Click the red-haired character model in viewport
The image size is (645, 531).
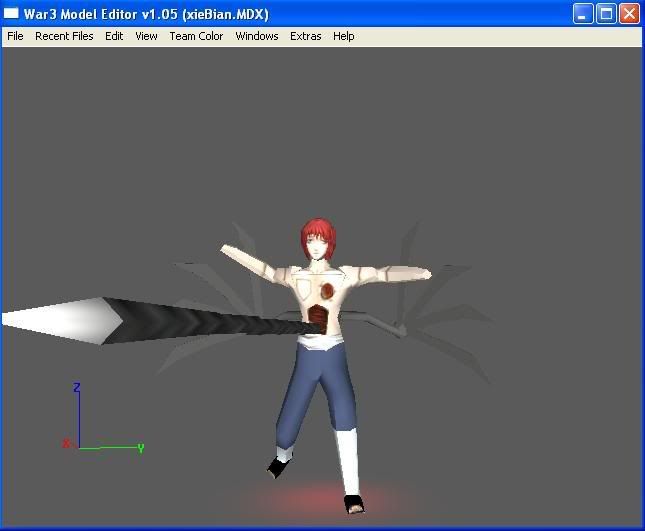(325, 366)
